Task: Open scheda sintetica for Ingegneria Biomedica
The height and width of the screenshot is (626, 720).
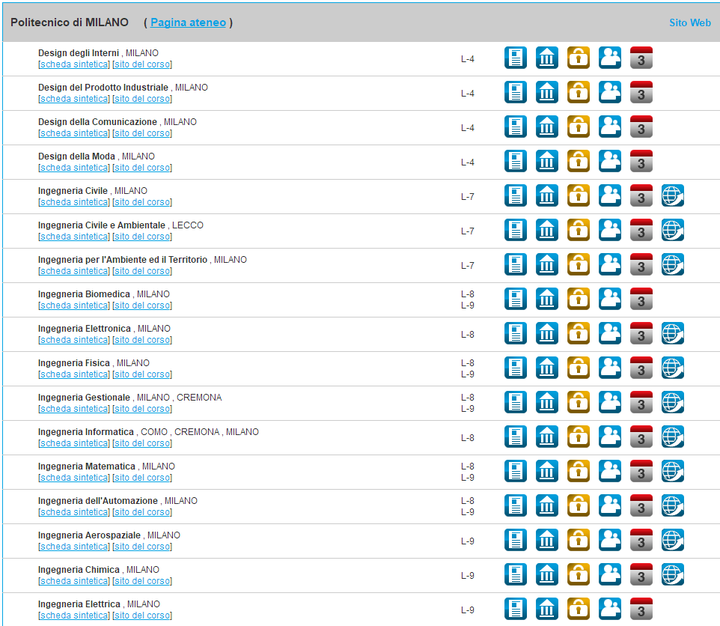Action: coord(74,305)
